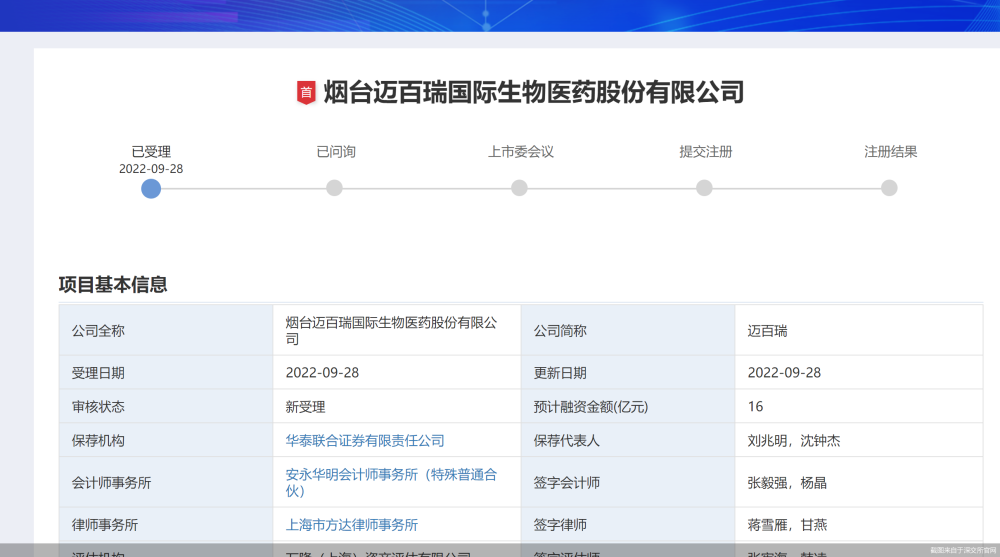Click the 项目基本信息 section heading
Screen dimensions: 1000x557
[x=113, y=285]
